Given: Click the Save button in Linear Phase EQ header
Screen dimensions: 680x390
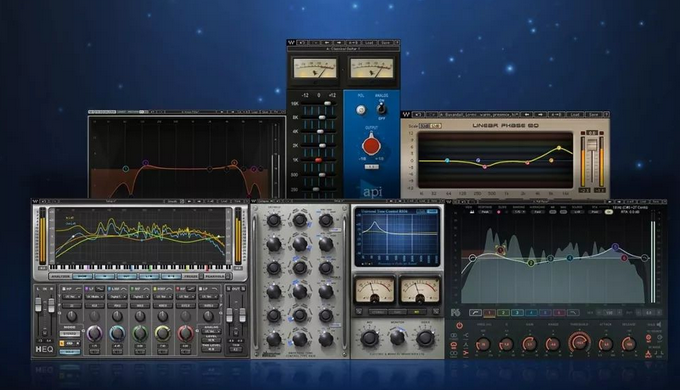Looking at the screenshot, I should coord(593,115).
